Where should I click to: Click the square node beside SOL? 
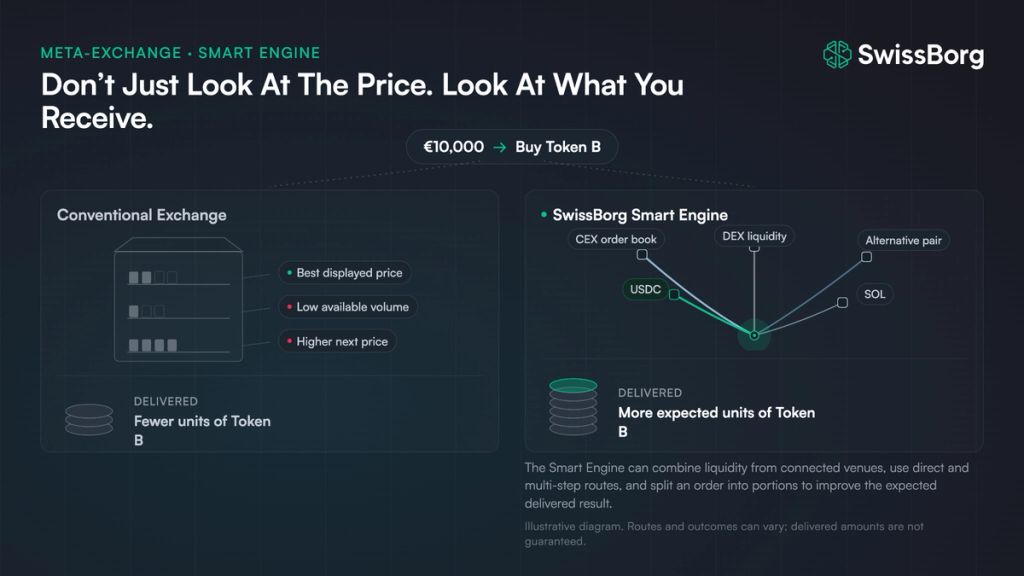click(x=842, y=302)
